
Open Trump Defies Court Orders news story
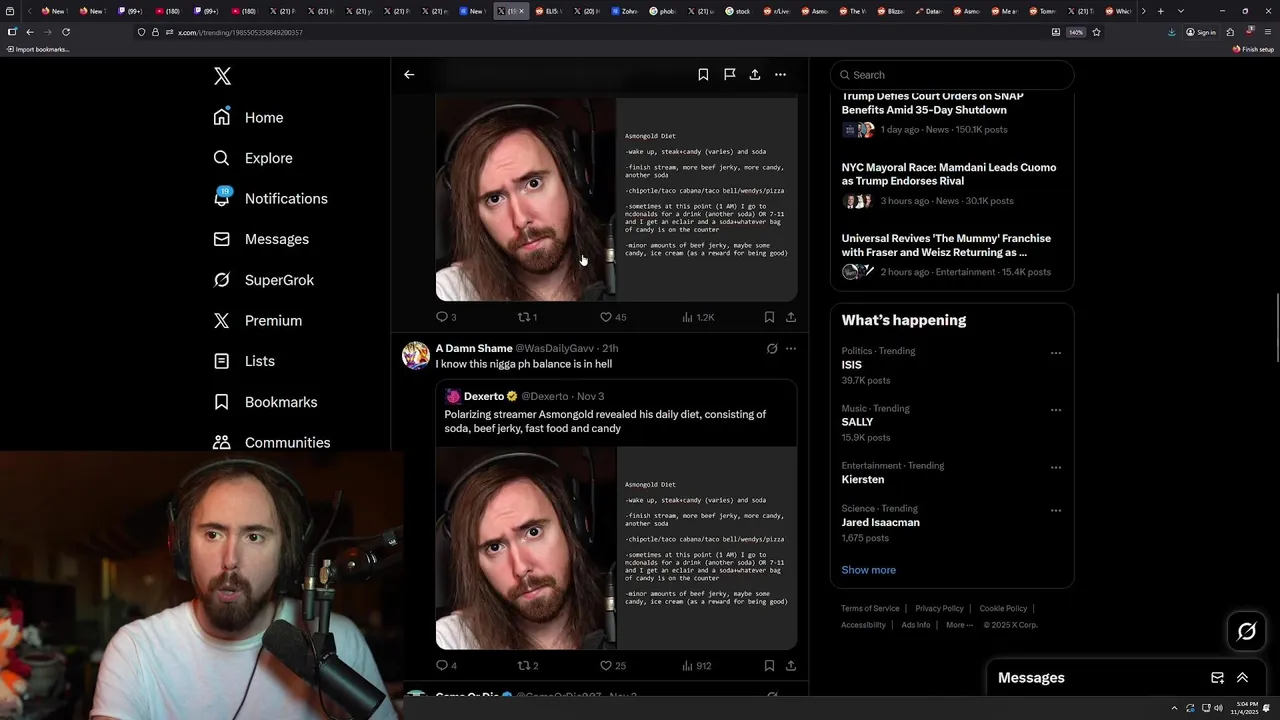click(x=952, y=112)
